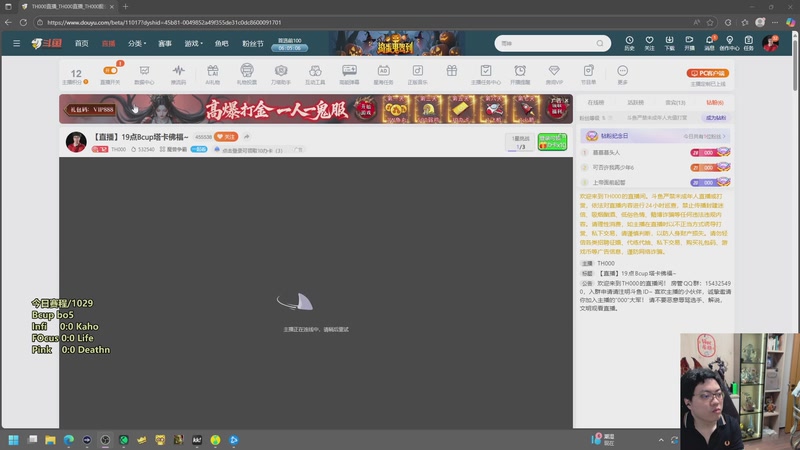Open the 节目单 program list icon
The height and width of the screenshot is (450, 800).
(588, 73)
